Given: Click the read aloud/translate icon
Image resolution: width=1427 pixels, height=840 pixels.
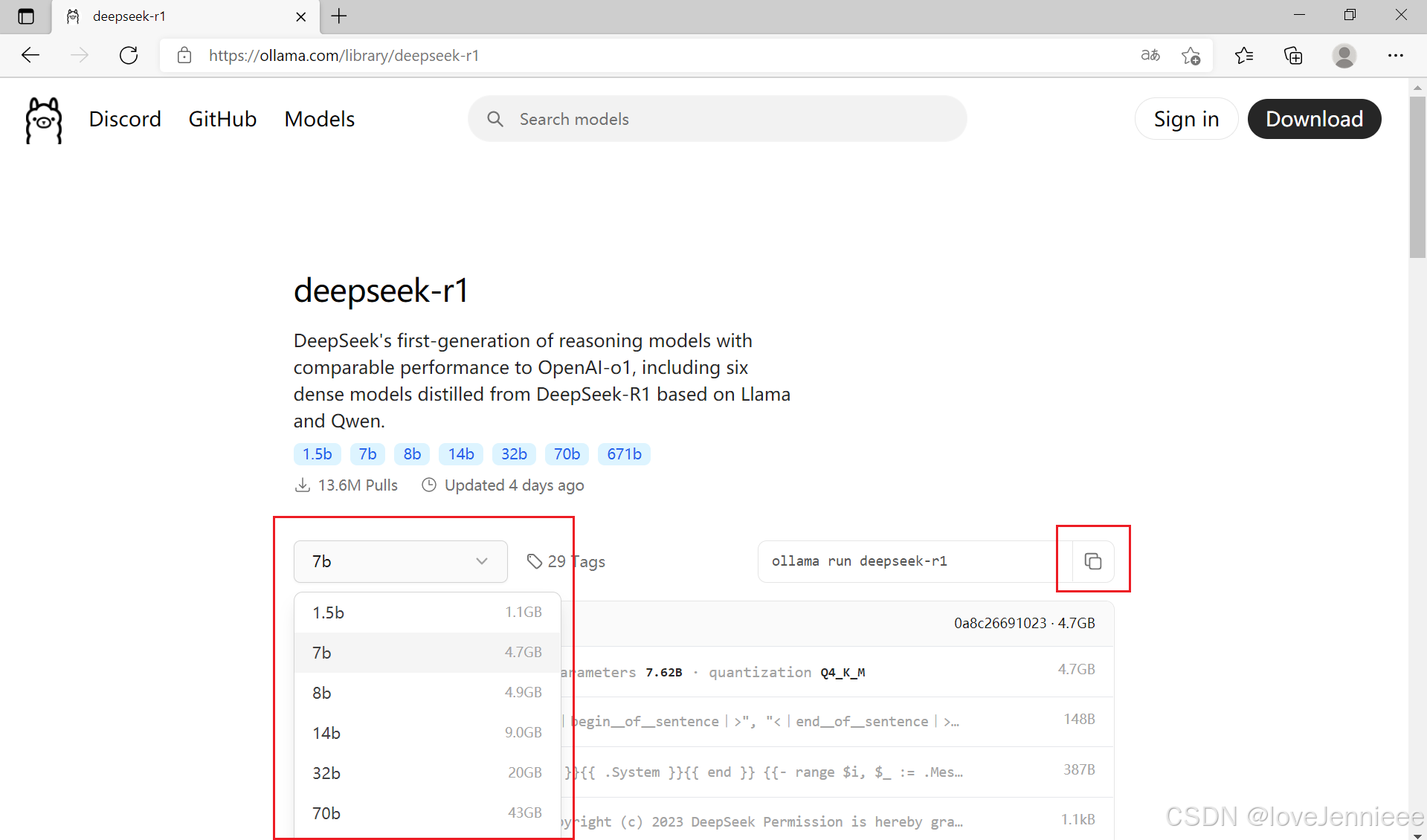Looking at the screenshot, I should (x=1150, y=55).
